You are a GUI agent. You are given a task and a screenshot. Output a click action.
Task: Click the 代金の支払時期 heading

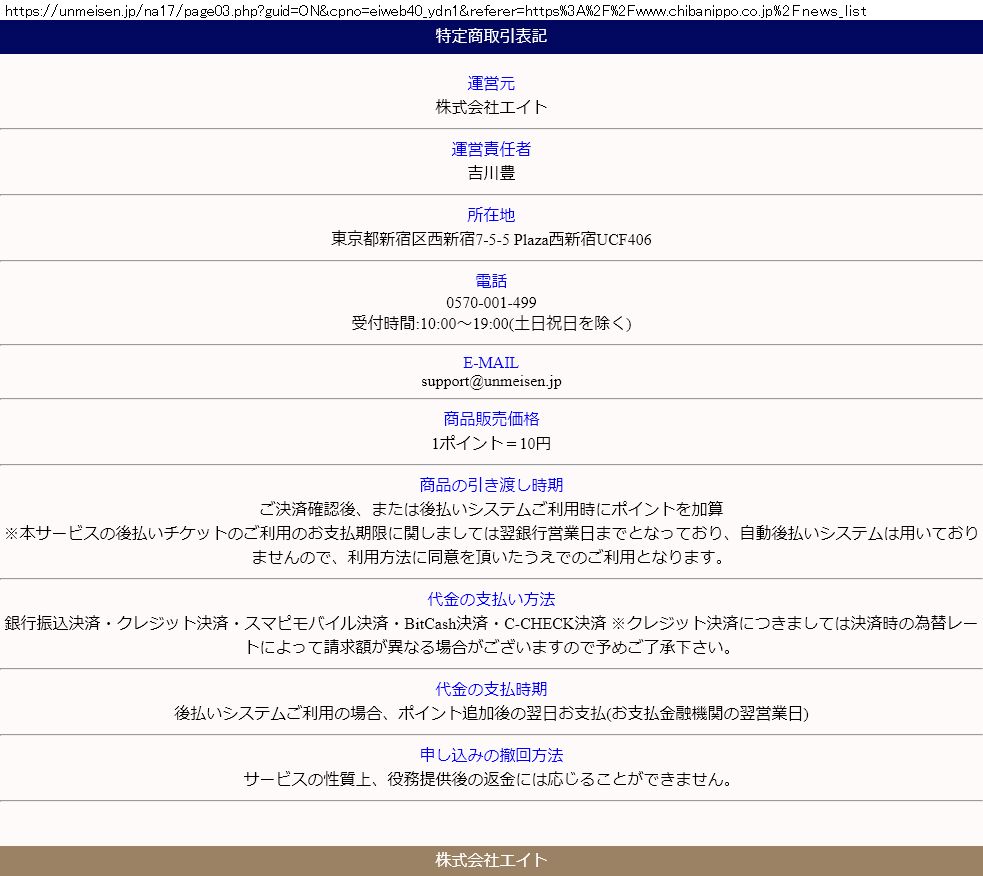pos(491,690)
